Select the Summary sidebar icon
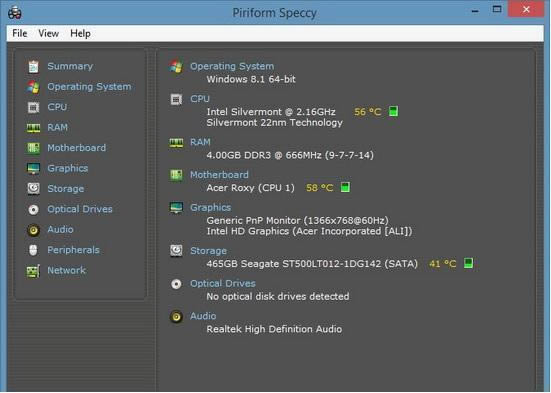The height and width of the screenshot is (393, 551). (x=33, y=66)
